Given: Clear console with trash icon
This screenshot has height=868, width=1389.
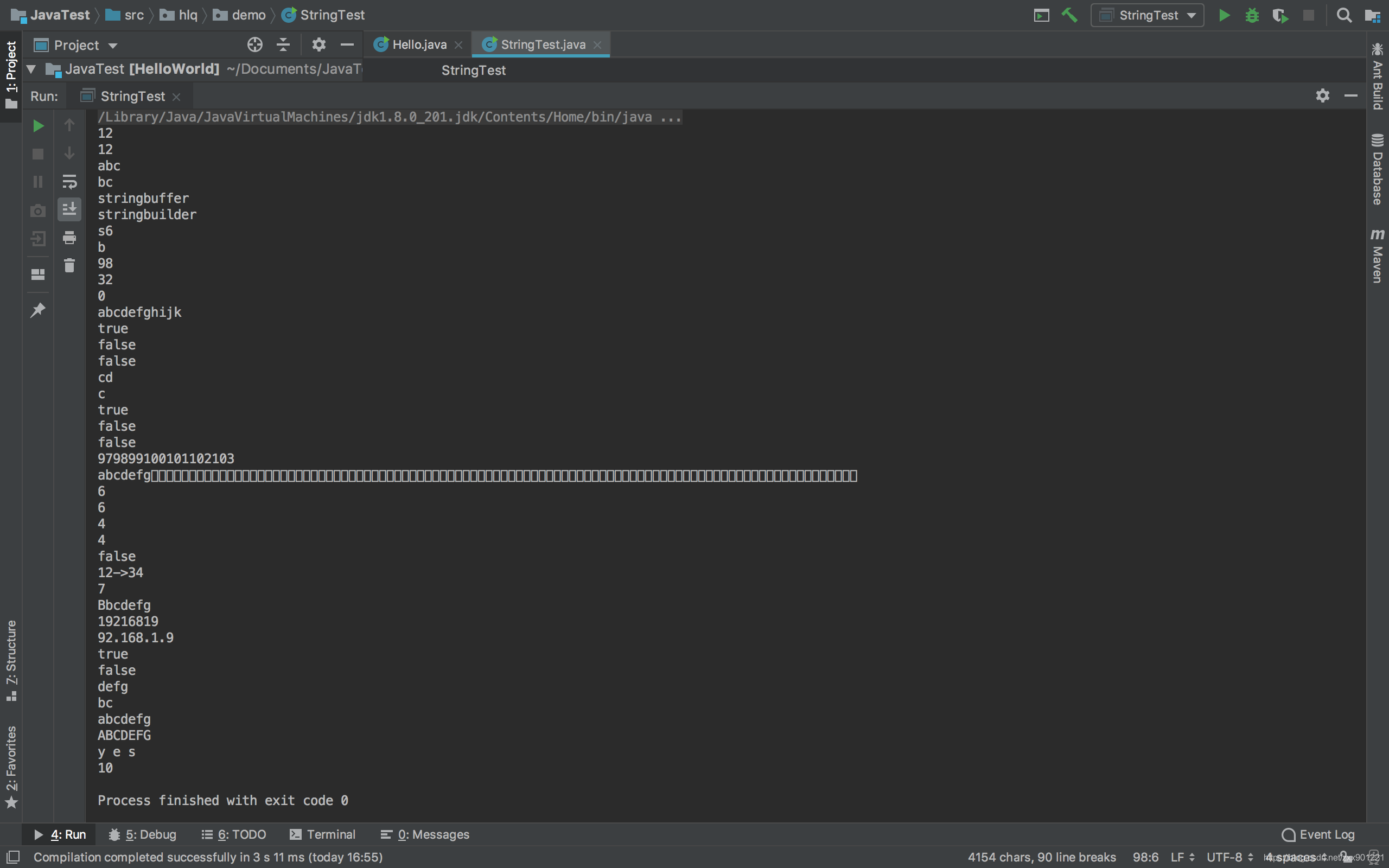Looking at the screenshot, I should tap(69, 265).
